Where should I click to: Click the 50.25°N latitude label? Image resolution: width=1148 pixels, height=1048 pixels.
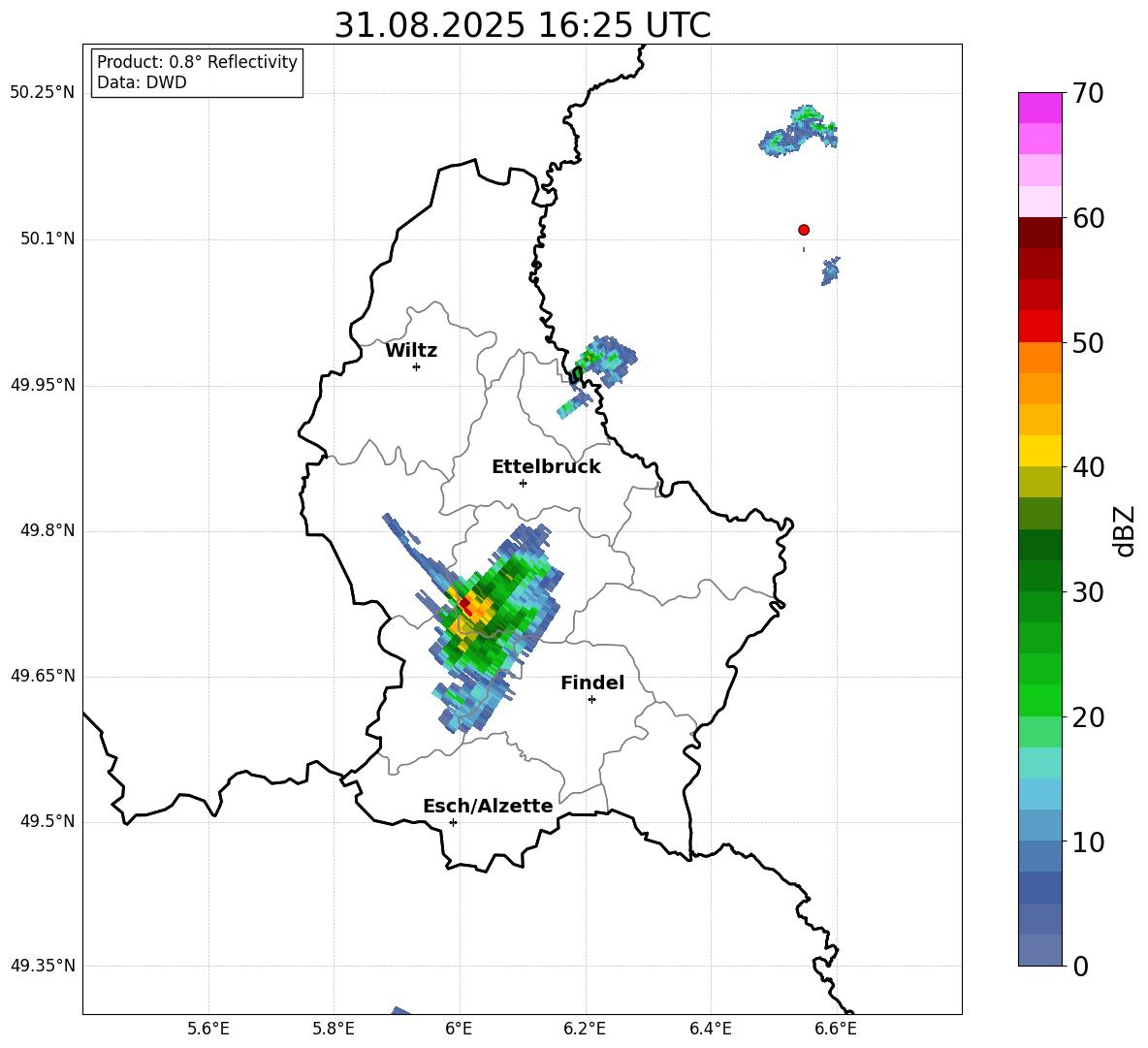pos(42,93)
